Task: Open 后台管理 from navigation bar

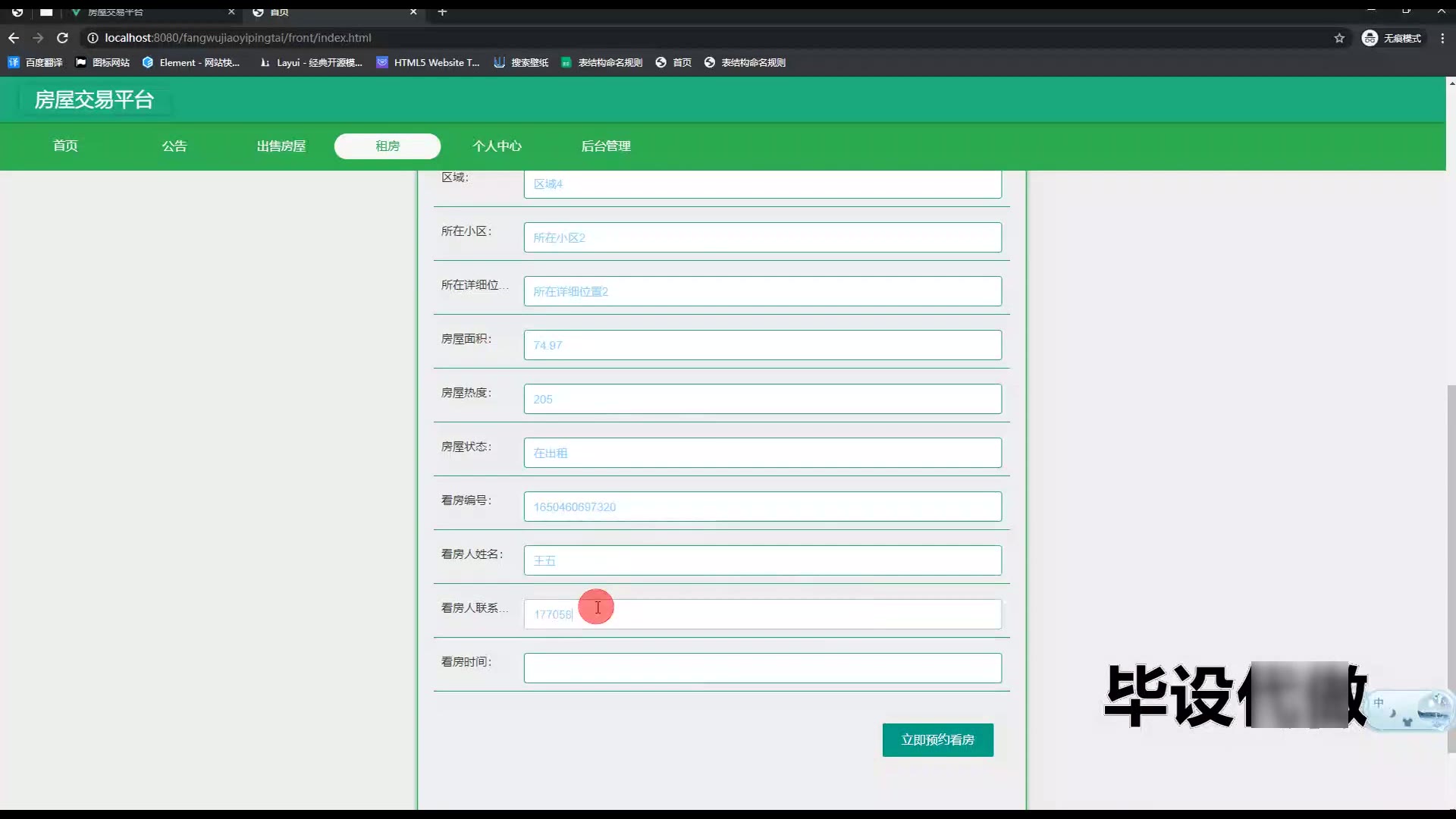Action: 606,146
